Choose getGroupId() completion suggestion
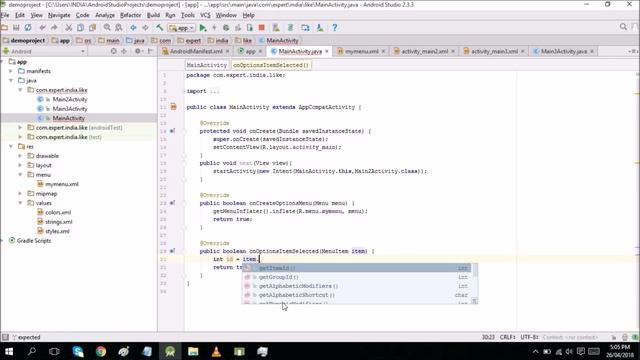Viewport: 640px width, 360px height. click(x=357, y=277)
